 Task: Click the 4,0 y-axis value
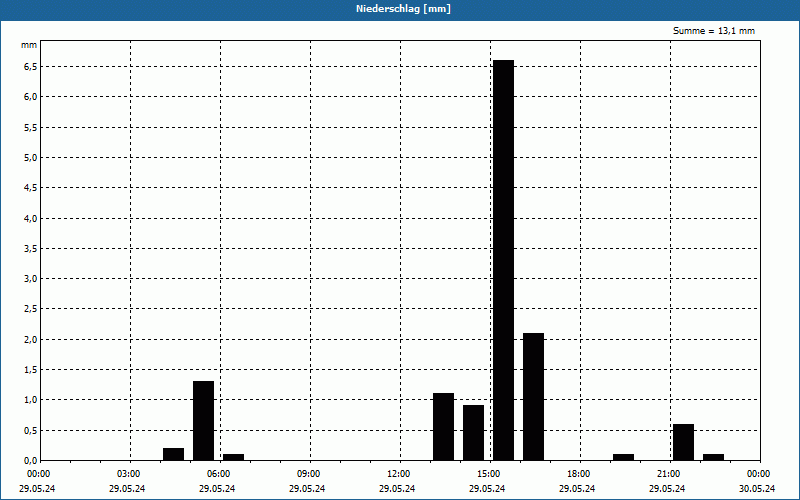(31, 218)
